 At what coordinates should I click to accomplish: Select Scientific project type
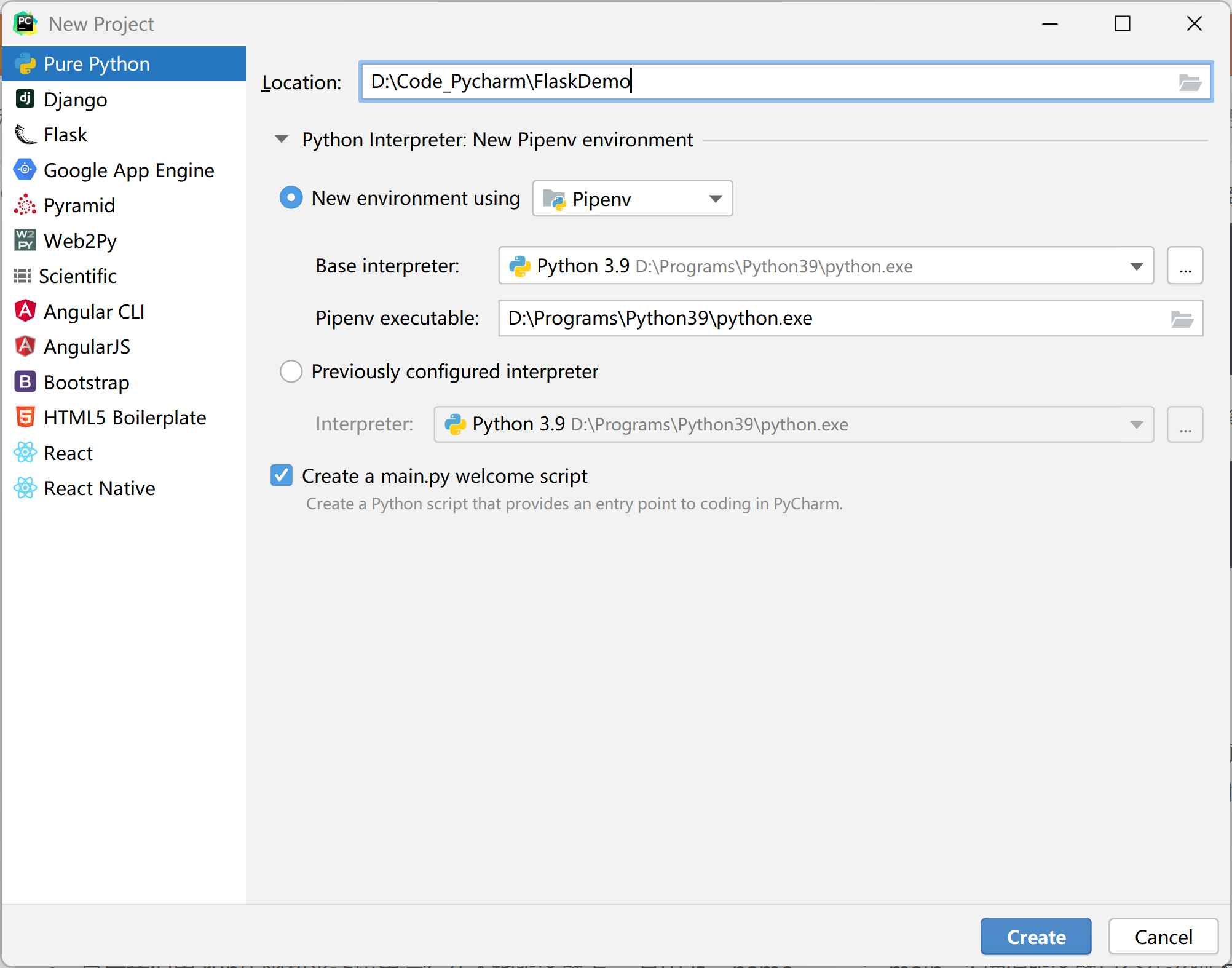pos(77,276)
